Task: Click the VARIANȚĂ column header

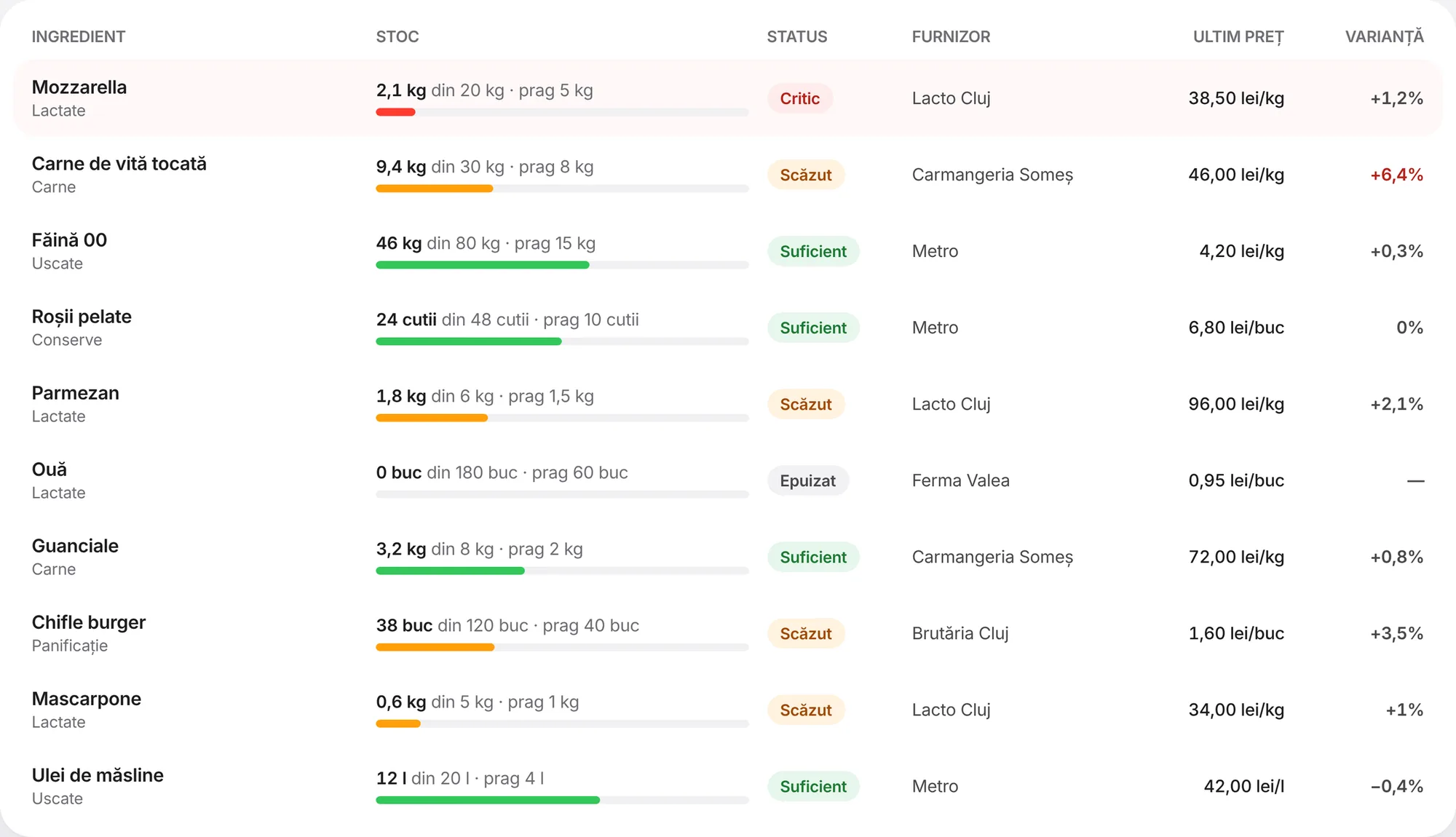Action: point(1385,36)
